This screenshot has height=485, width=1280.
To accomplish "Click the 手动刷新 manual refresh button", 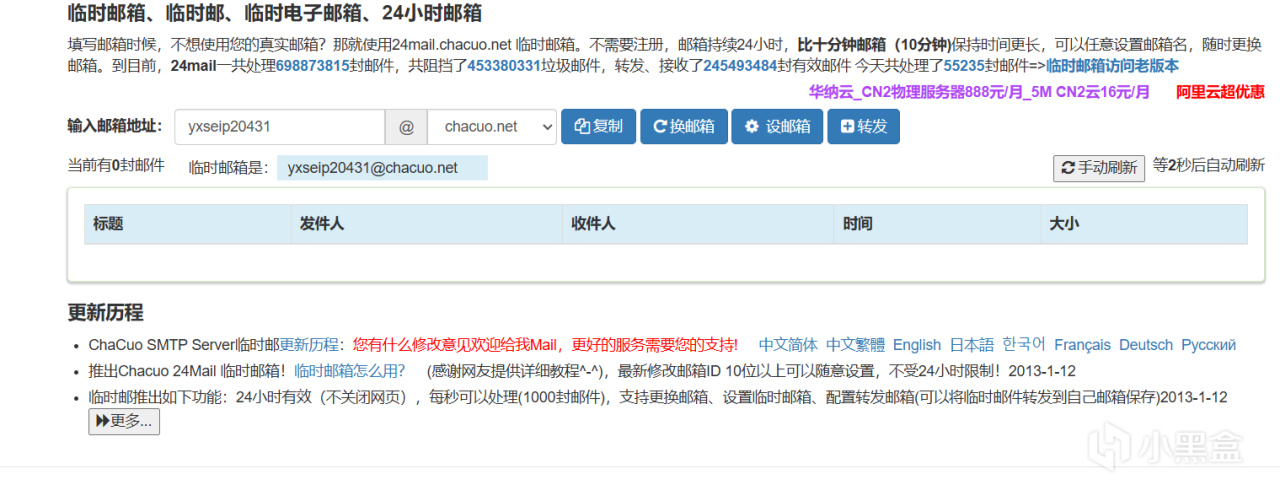I will 1099,168.
